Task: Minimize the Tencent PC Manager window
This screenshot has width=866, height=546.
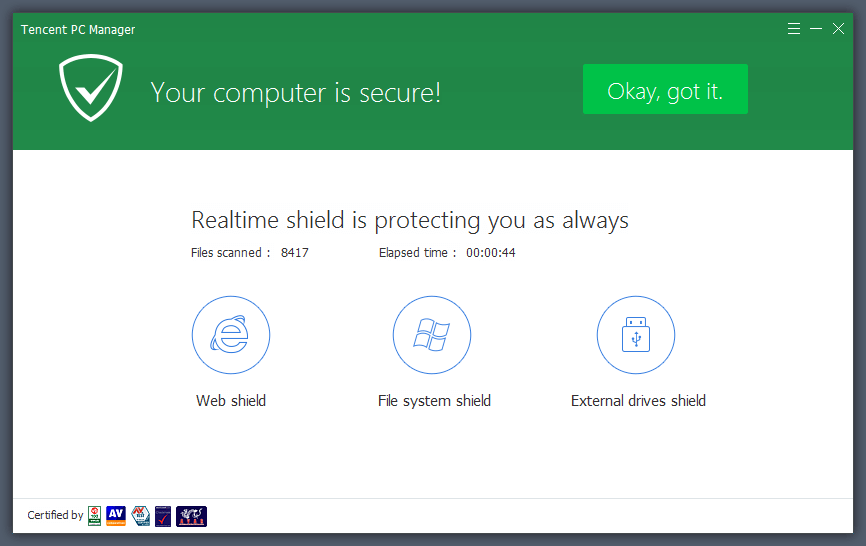Action: 816,29
